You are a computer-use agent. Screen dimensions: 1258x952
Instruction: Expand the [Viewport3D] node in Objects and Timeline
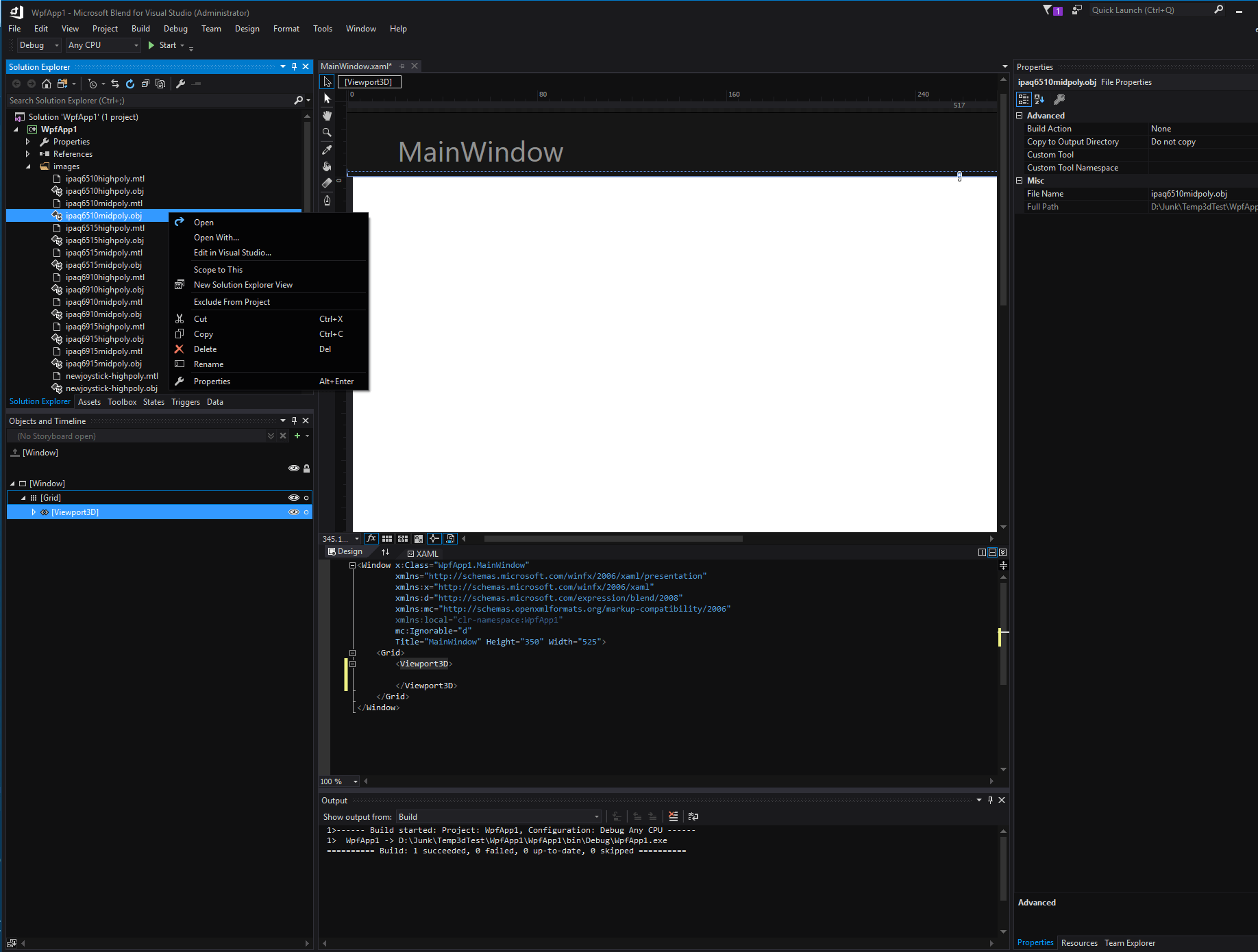34,512
